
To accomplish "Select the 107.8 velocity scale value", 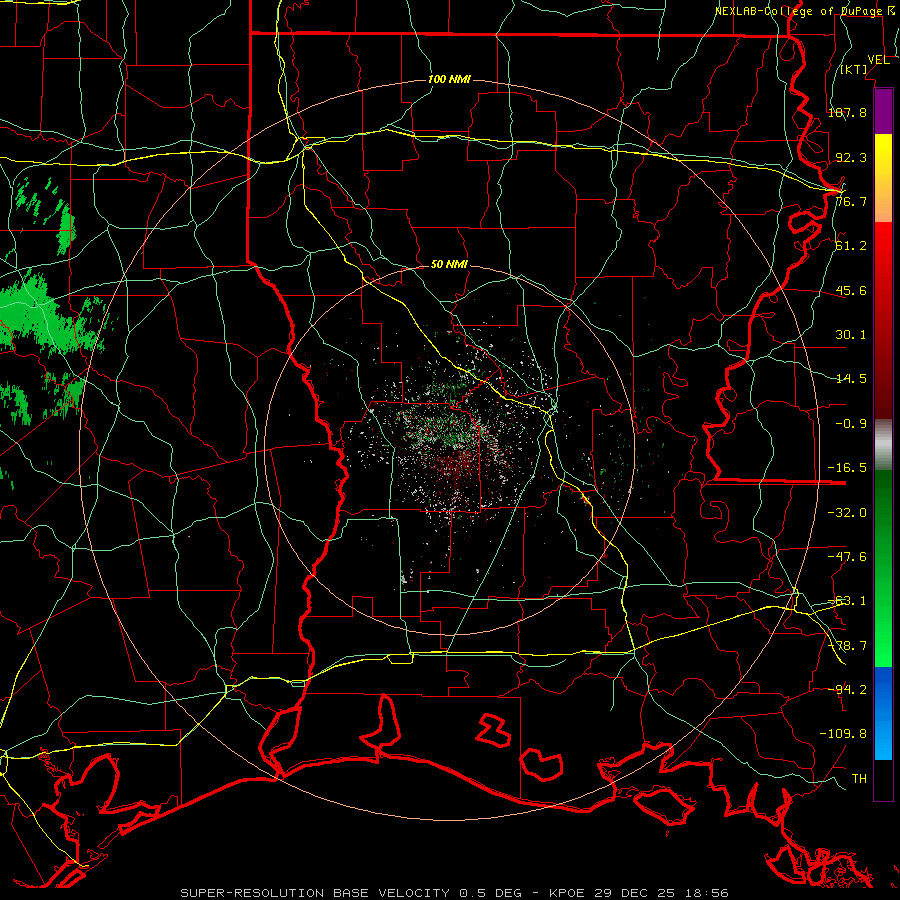I will (847, 112).
